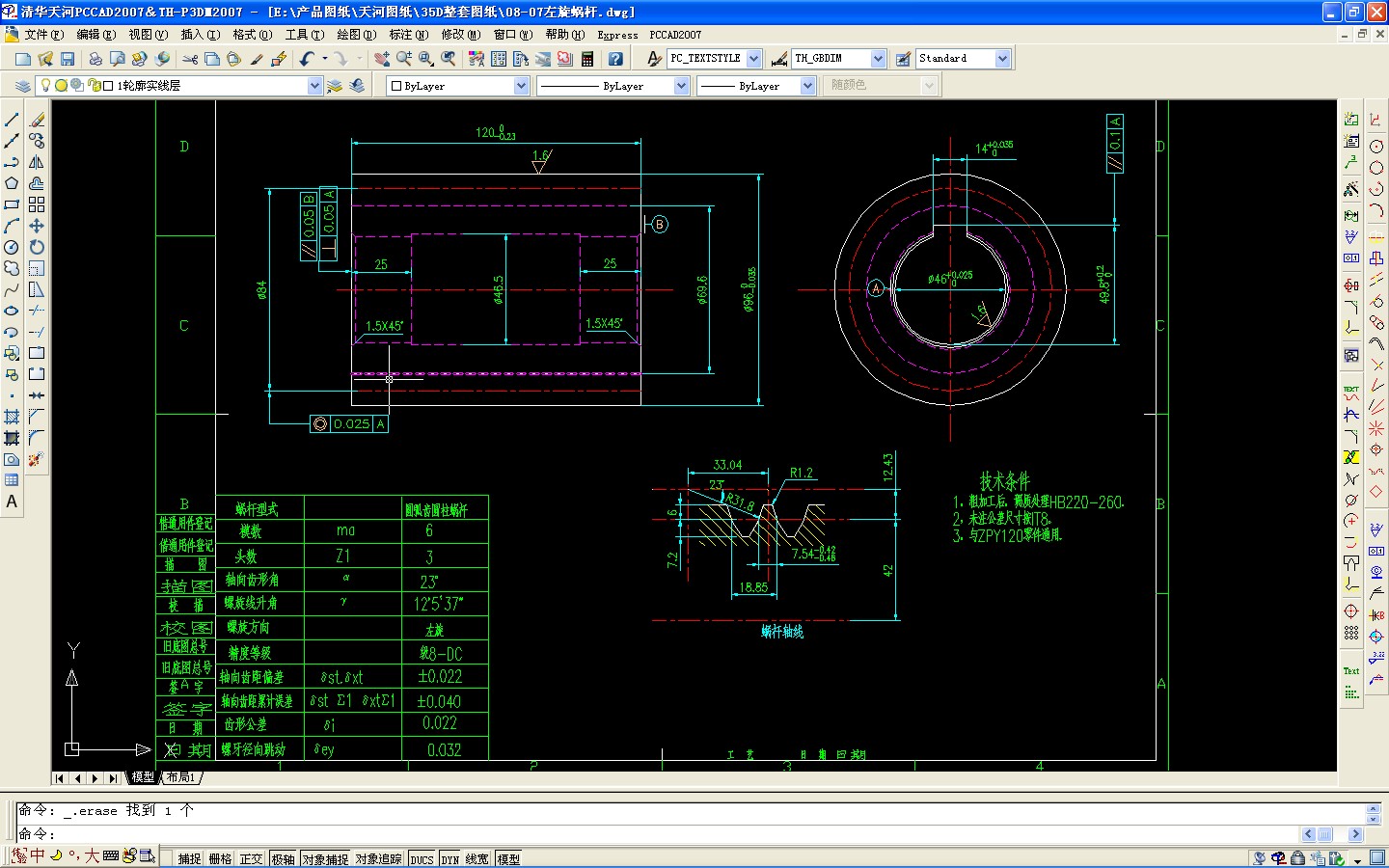Image resolution: width=1389 pixels, height=868 pixels.
Task: Click the 中 Chinese input mode indicator
Action: click(x=37, y=855)
